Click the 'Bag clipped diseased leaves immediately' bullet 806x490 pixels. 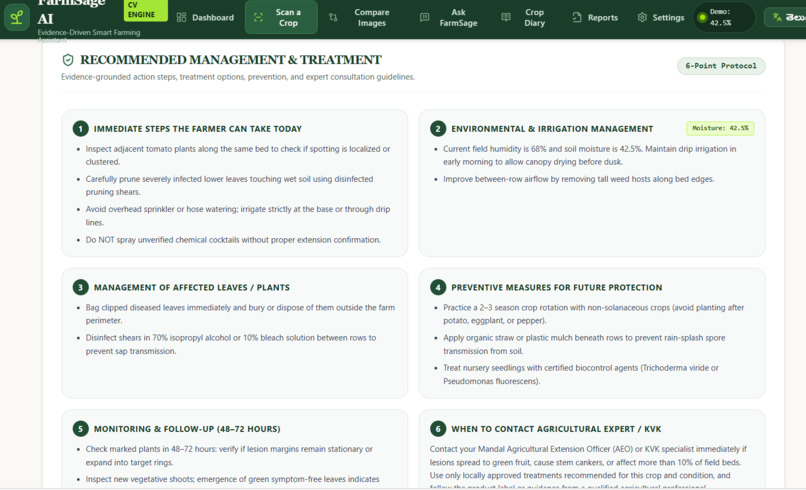pyautogui.click(x=240, y=314)
